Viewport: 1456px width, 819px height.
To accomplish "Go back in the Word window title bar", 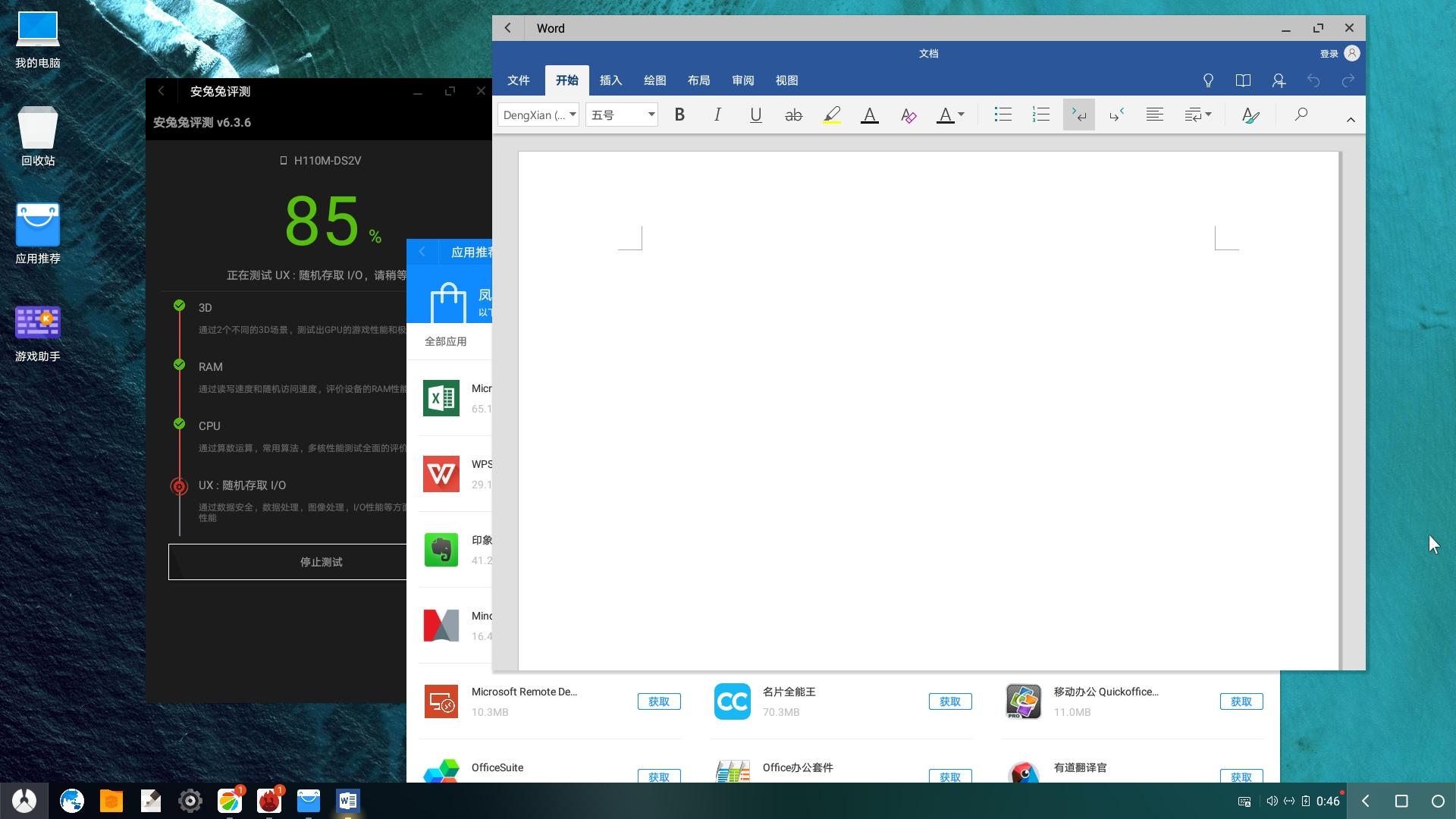I will [508, 28].
